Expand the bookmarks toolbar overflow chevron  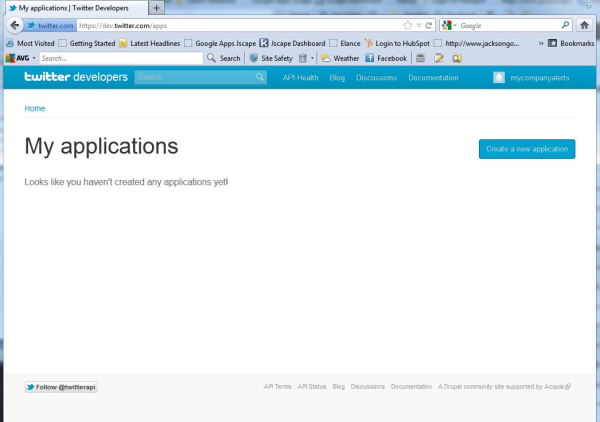pos(541,43)
